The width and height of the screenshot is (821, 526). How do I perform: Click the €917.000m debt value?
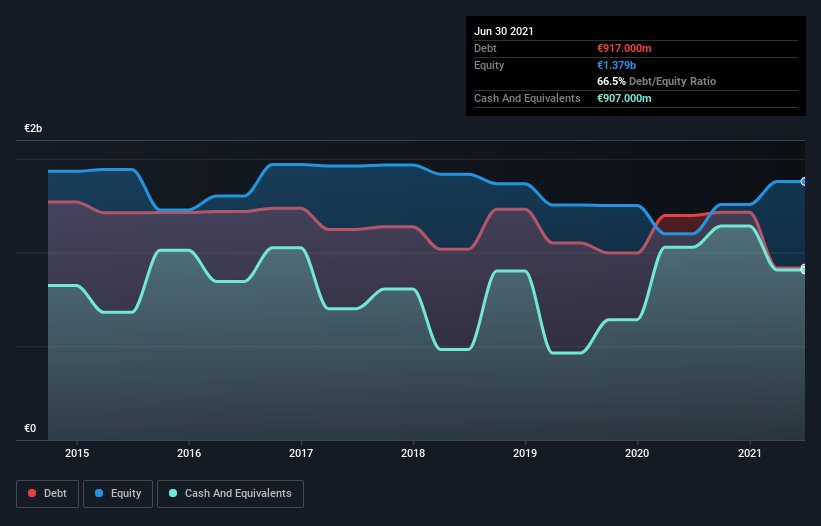[x=624, y=48]
